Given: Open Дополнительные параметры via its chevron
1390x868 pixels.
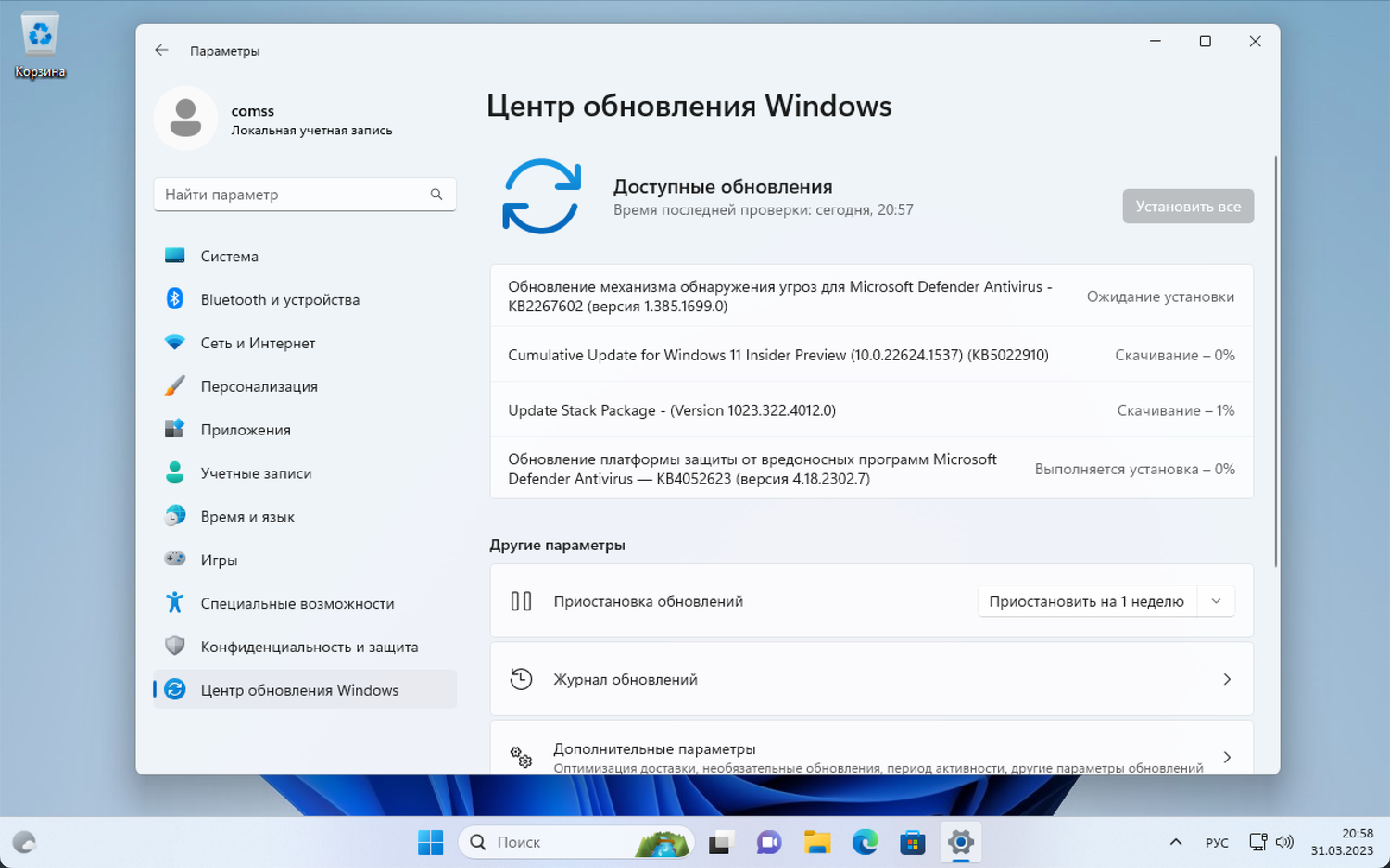Looking at the screenshot, I should point(1227,758).
